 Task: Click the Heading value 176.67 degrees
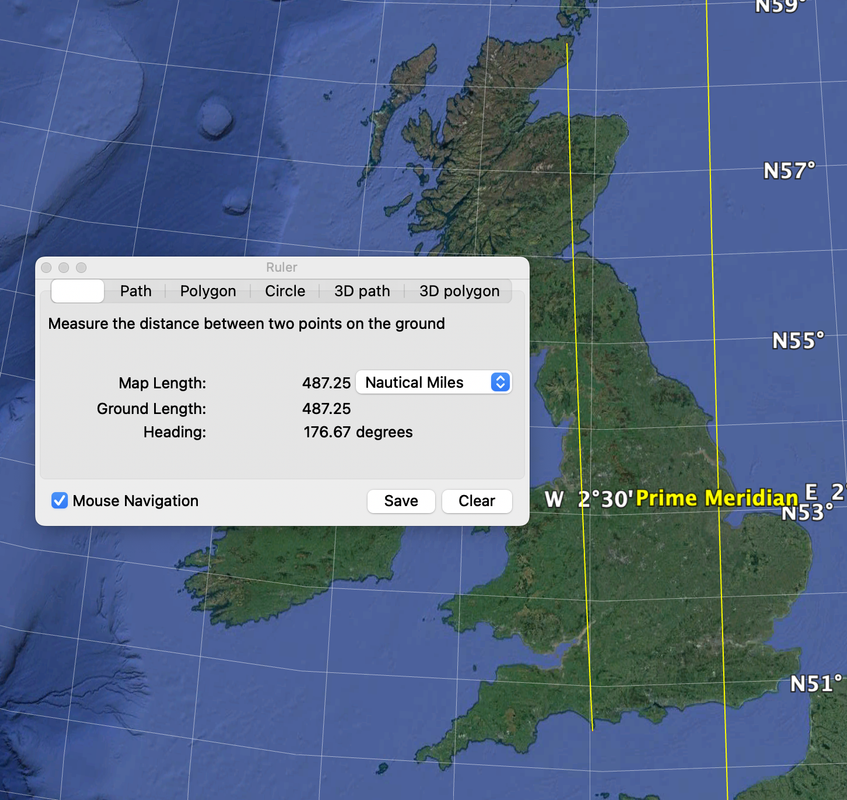point(358,432)
